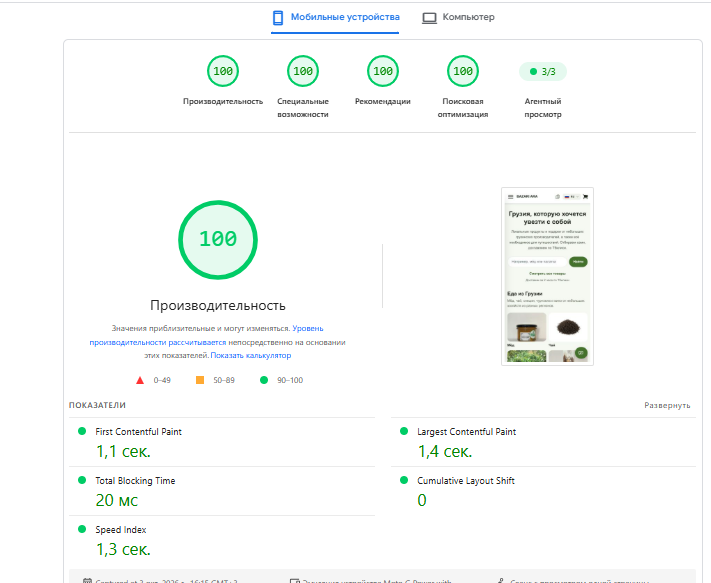Image resolution: width=711 pixels, height=583 pixels.
Task: Click the Производительность heading below big gauge
Action: 218,306
